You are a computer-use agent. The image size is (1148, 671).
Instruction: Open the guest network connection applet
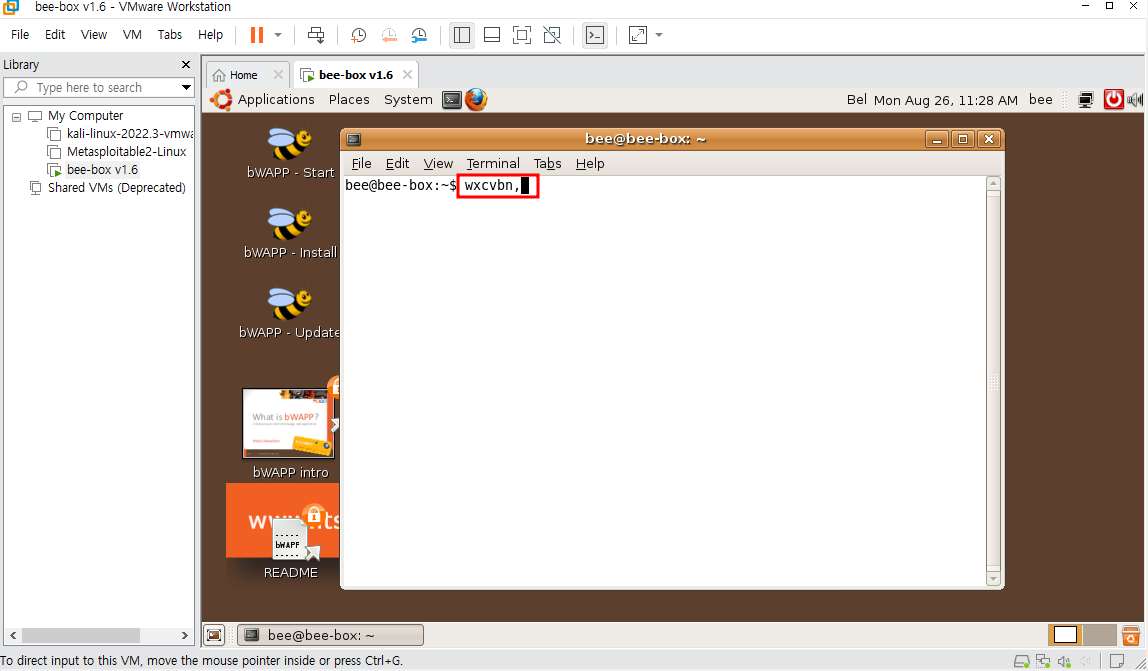(x=1086, y=100)
